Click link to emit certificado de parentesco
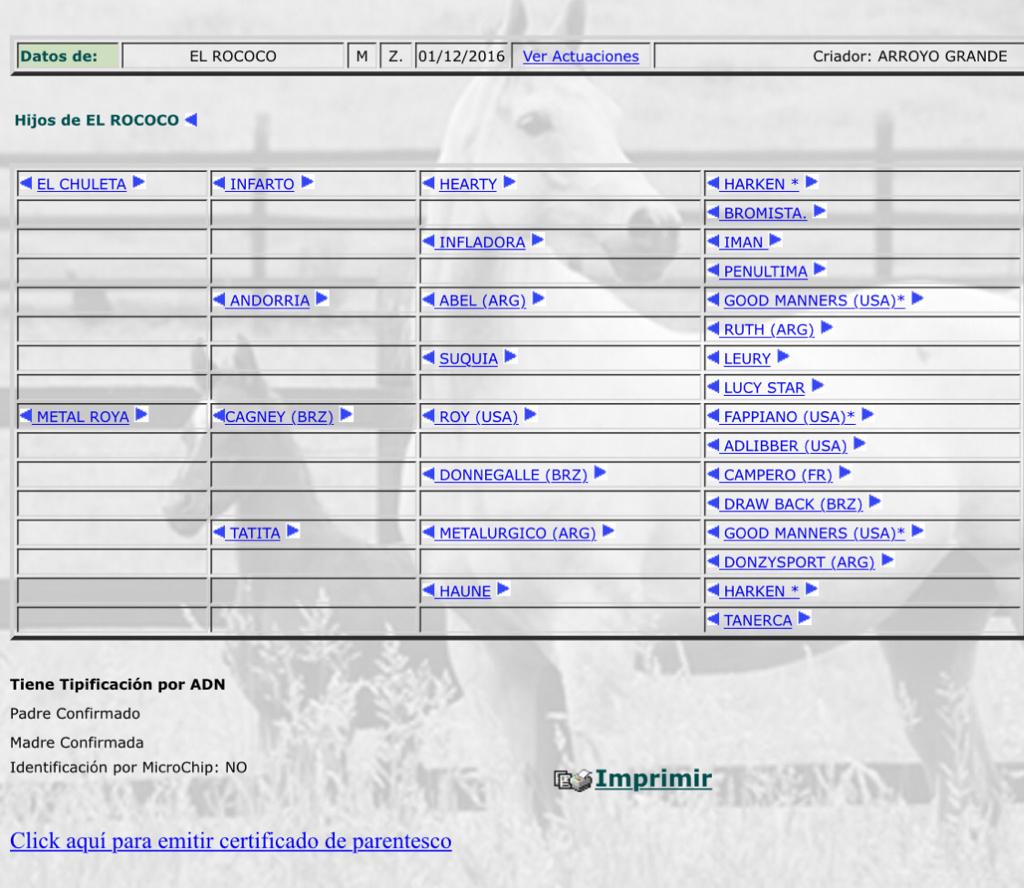 tap(230, 841)
